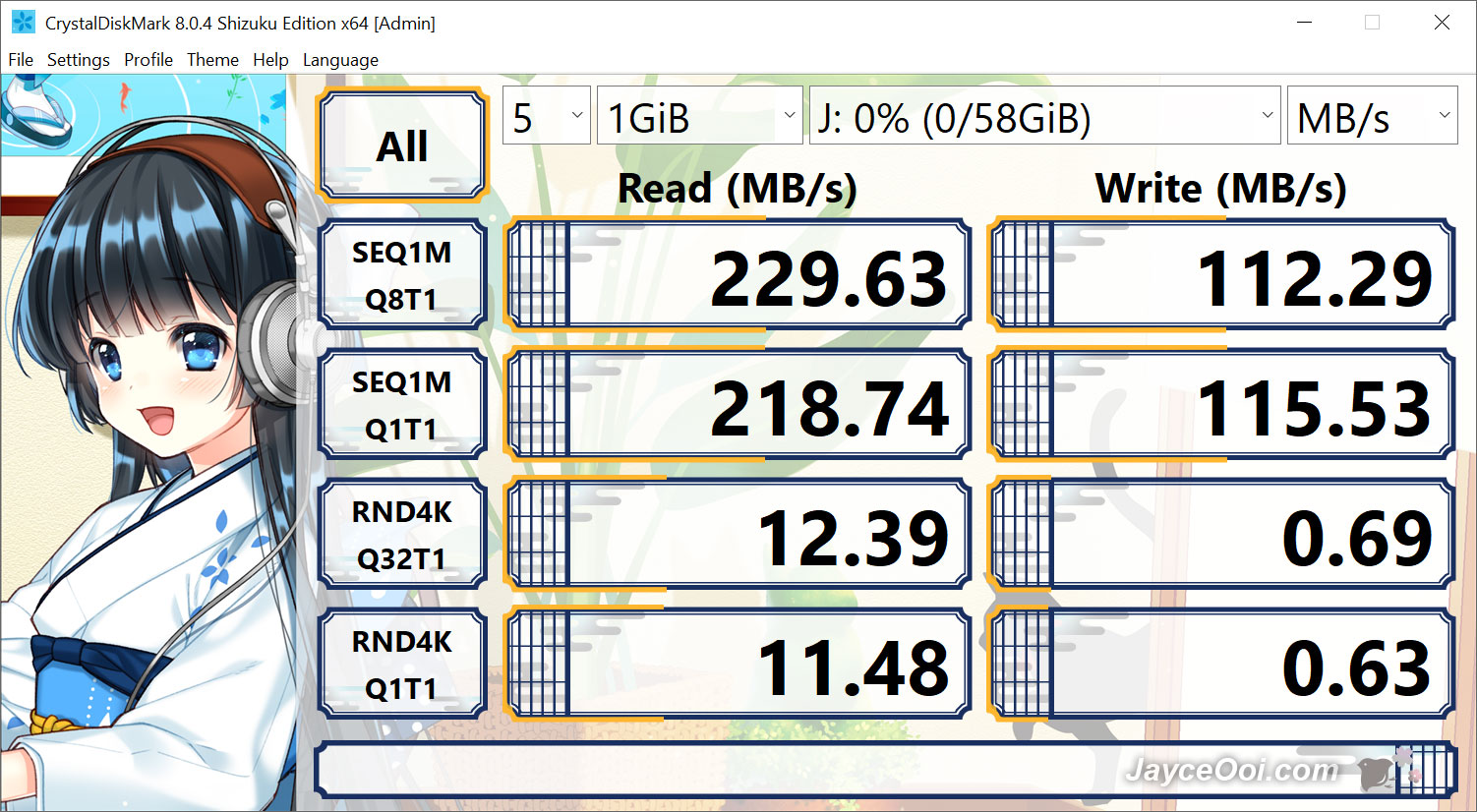The height and width of the screenshot is (812, 1477).
Task: Click the comment field at the bottom
Action: click(x=885, y=770)
